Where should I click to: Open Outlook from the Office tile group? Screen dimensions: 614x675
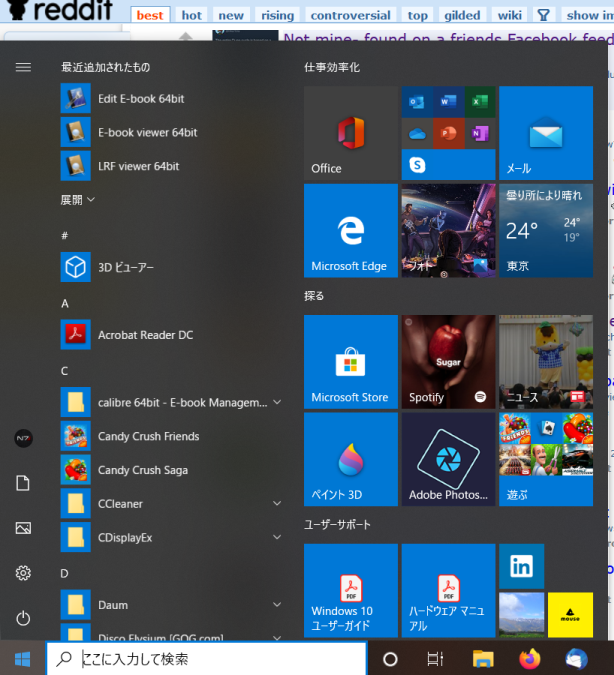tap(417, 102)
